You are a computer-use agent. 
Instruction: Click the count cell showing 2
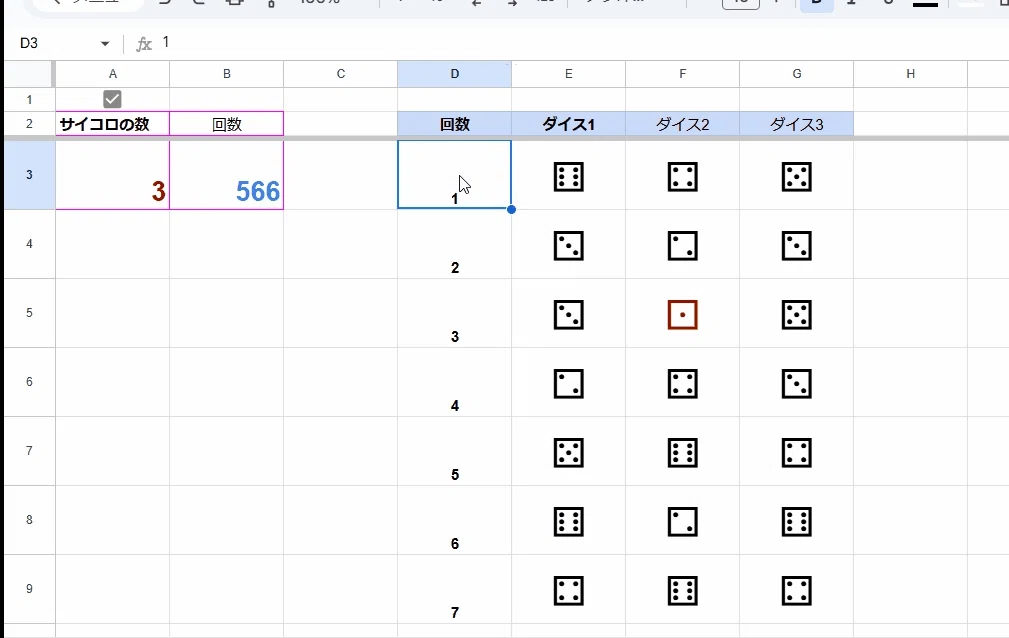tap(454, 244)
